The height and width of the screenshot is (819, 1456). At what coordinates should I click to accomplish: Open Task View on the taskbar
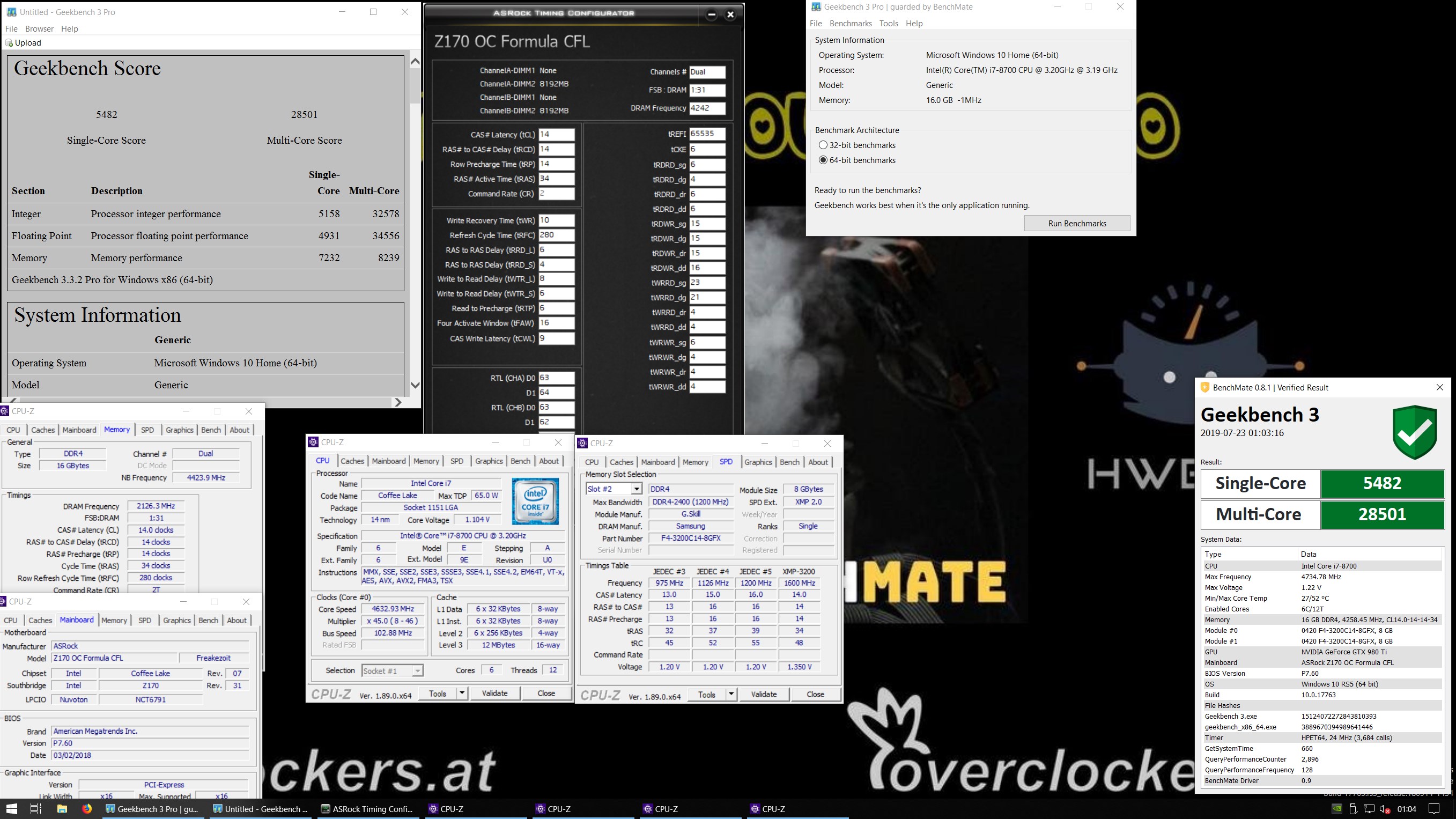pos(35,809)
